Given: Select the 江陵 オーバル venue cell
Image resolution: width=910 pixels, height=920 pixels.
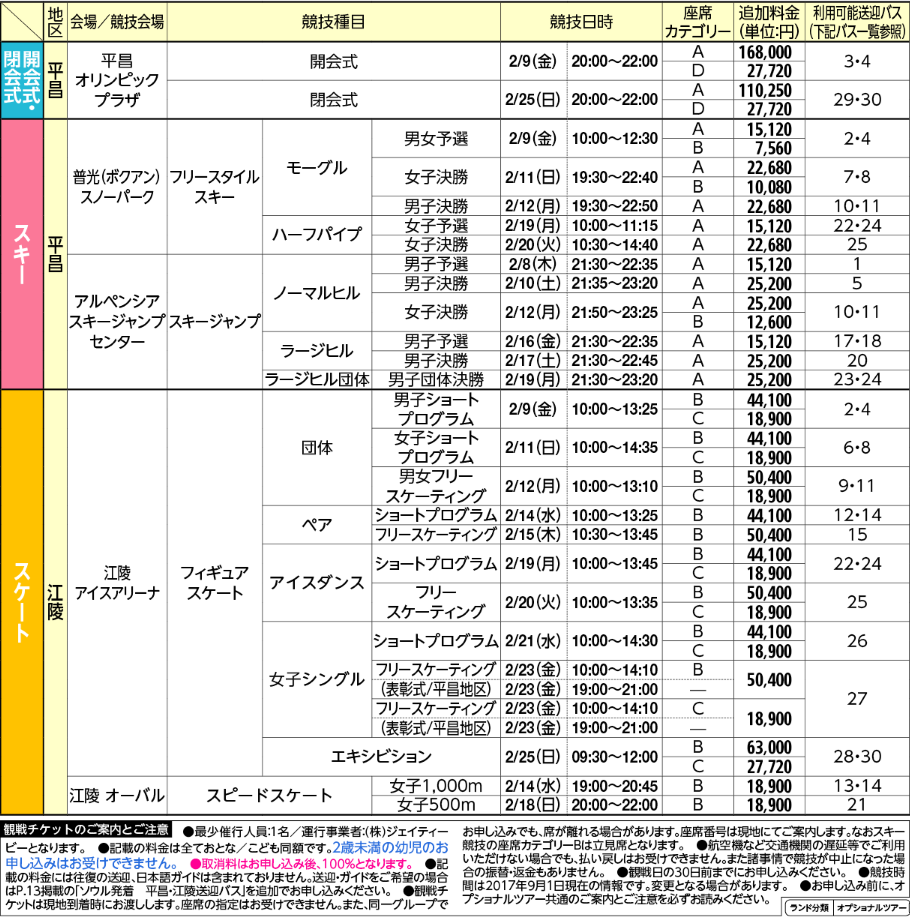Looking at the screenshot, I should point(117,795).
